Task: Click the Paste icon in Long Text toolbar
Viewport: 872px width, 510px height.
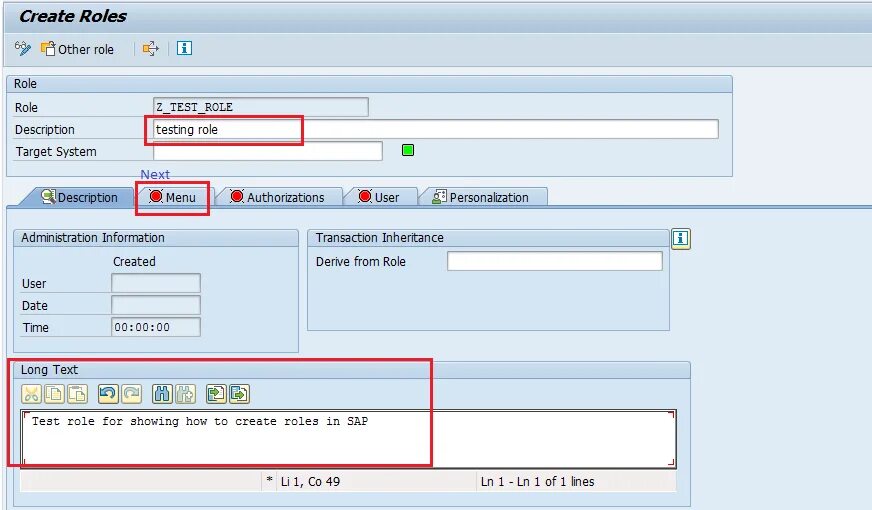Action: (x=77, y=394)
